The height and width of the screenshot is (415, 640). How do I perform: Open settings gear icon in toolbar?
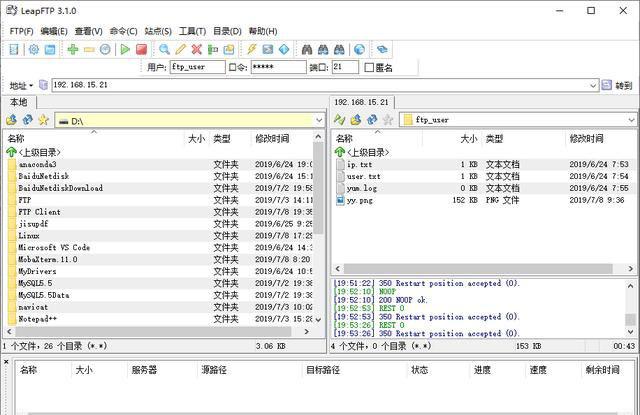pos(33,49)
